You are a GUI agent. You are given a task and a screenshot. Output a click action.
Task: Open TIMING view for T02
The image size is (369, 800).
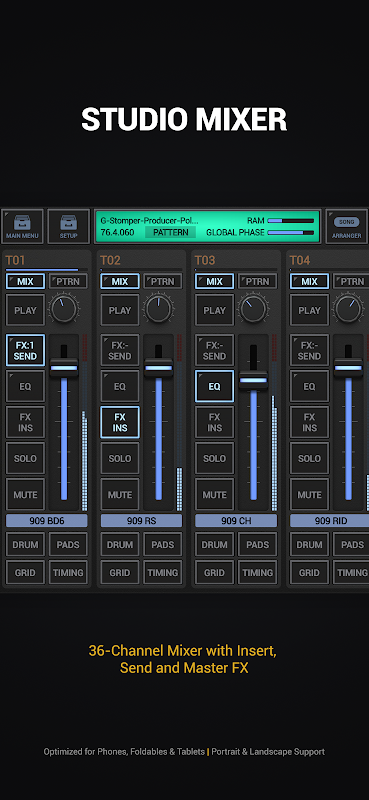(163, 572)
